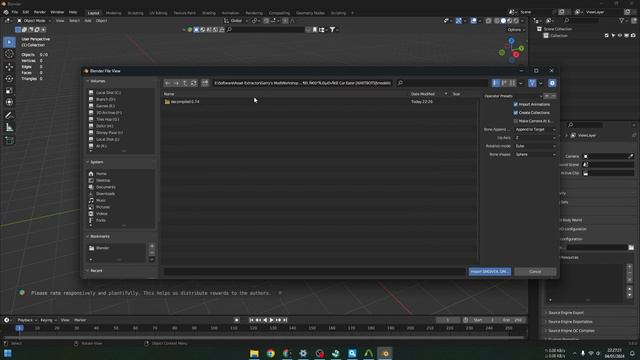
Task: Select the Annotate pencil tool
Action: tap(9, 116)
